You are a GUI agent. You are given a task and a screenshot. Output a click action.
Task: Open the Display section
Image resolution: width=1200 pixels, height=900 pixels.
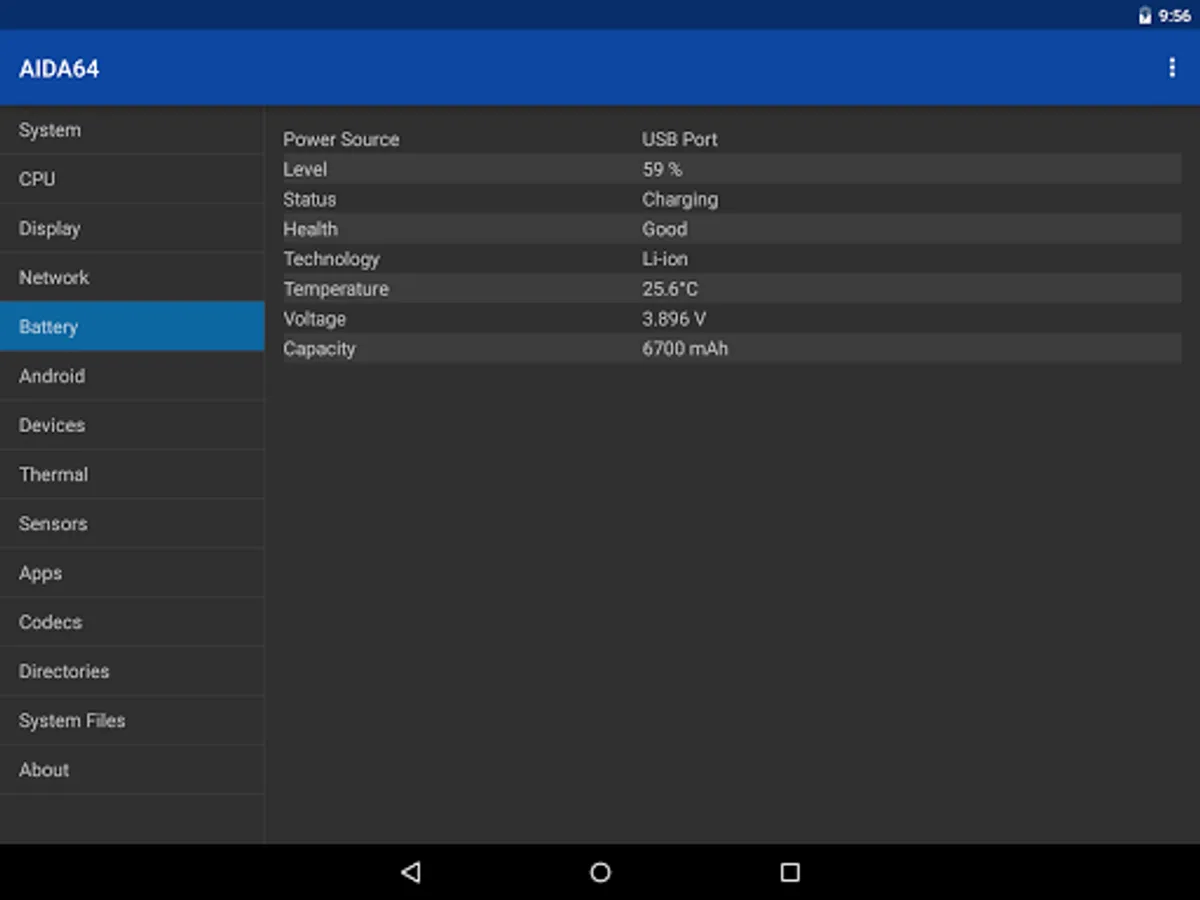click(x=132, y=228)
